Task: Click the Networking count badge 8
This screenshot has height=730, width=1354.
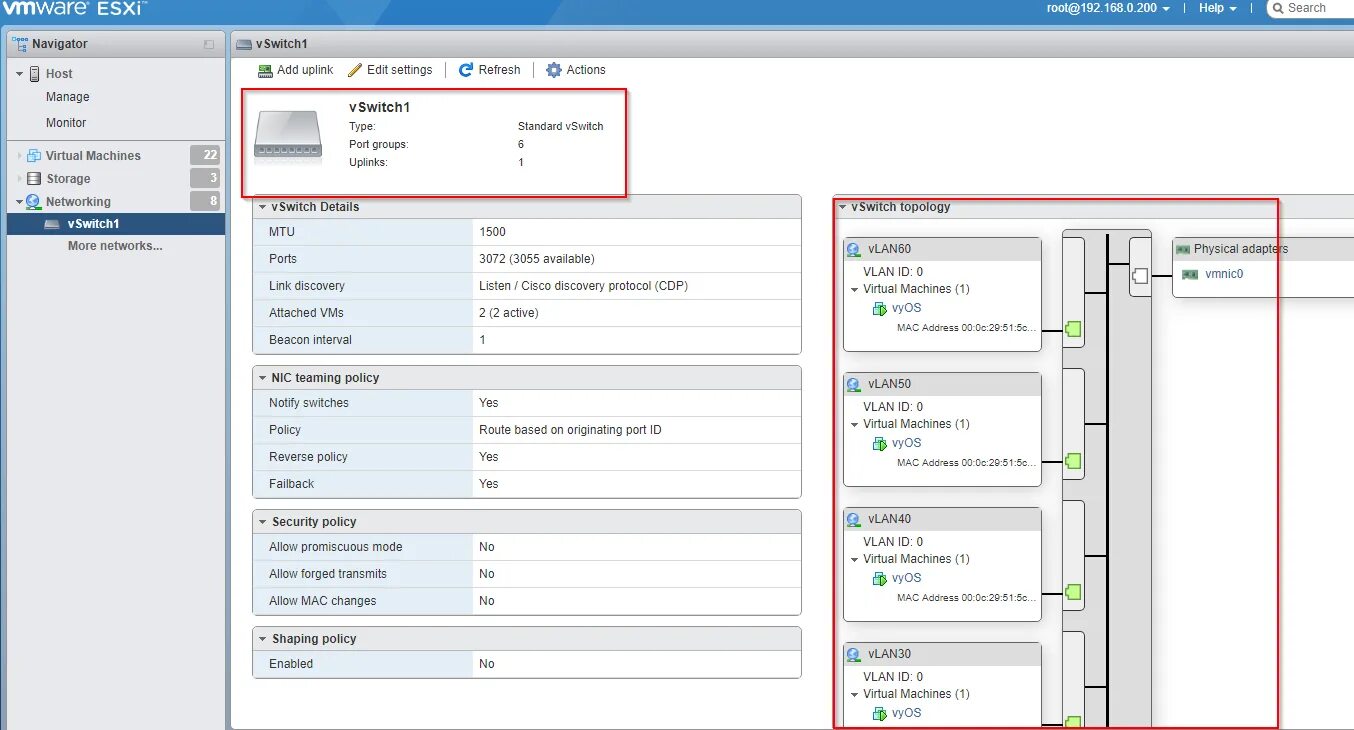Action: 205,201
